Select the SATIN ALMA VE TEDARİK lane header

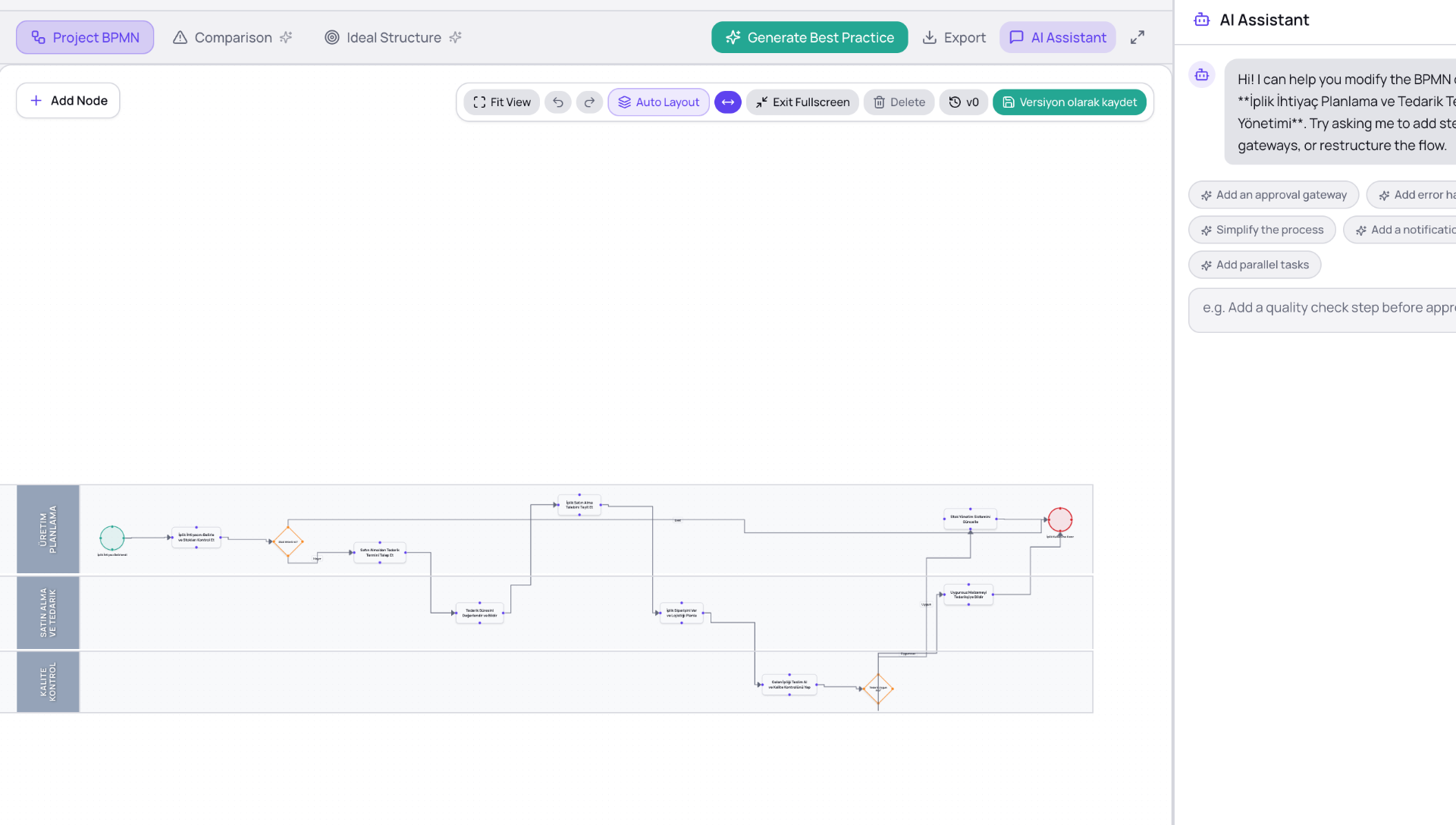click(x=48, y=613)
